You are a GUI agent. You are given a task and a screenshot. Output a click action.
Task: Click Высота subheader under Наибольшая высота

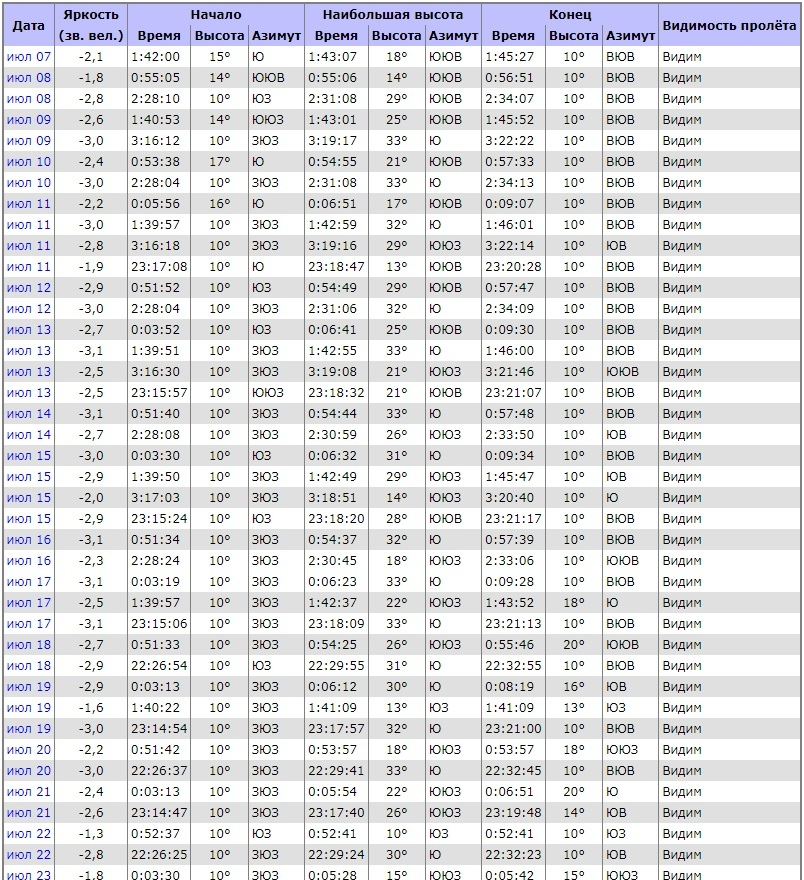pyautogui.click(x=397, y=36)
